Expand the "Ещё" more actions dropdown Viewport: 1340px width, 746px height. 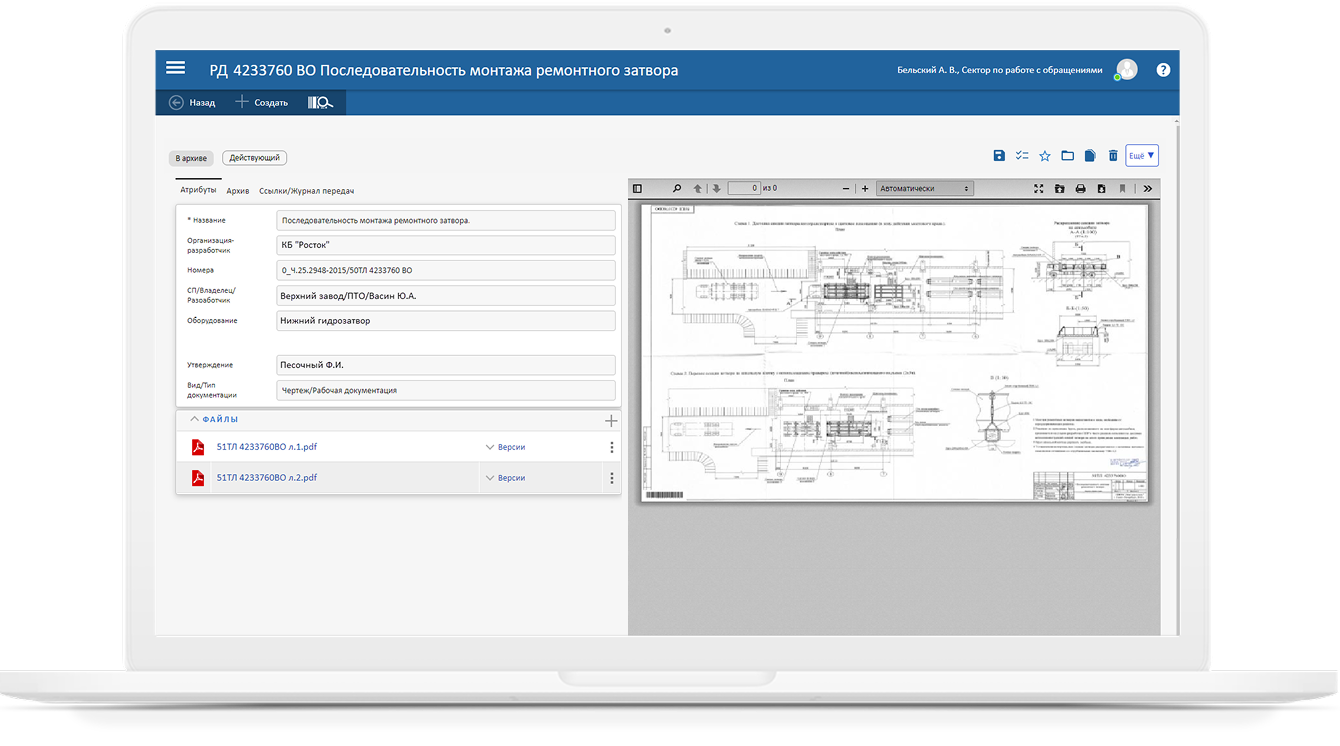point(1141,156)
